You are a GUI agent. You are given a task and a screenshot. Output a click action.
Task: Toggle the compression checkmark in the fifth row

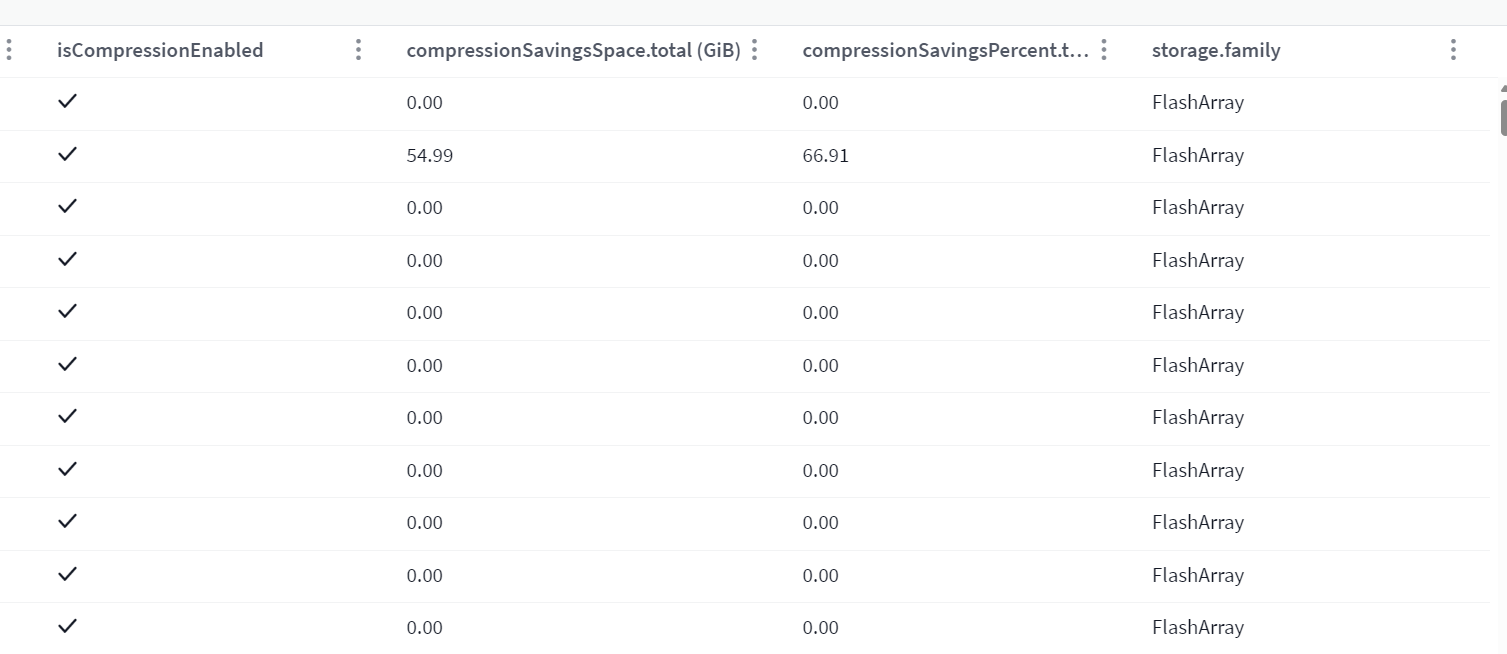[x=67, y=312]
